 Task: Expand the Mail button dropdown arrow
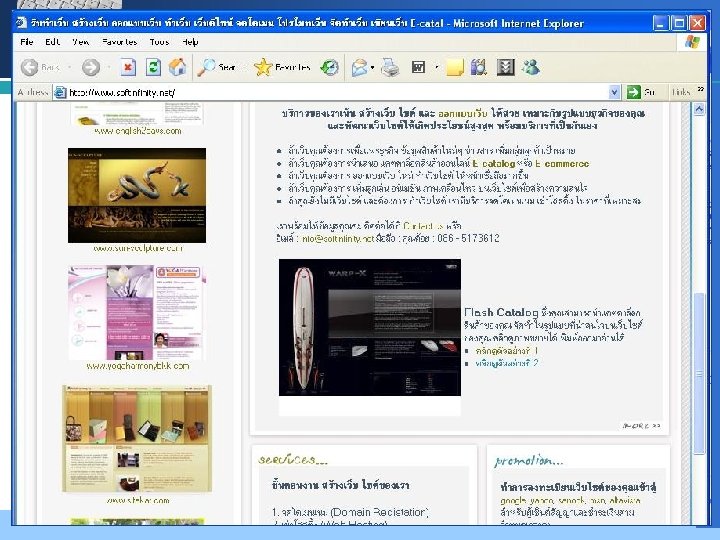pos(372,68)
